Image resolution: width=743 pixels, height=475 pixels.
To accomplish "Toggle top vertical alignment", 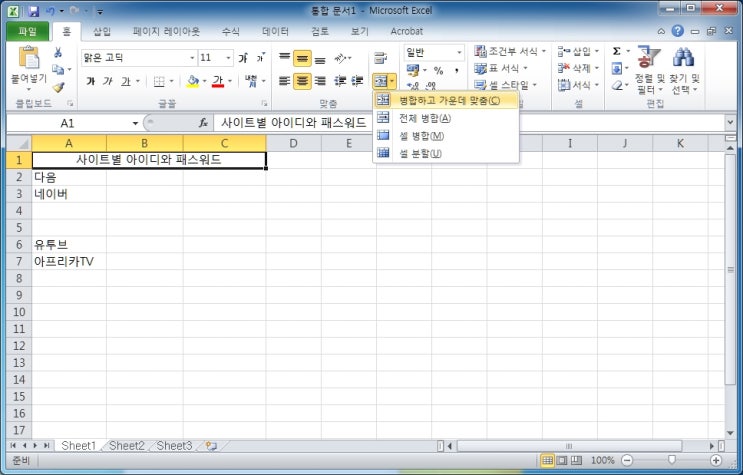I will pos(284,58).
